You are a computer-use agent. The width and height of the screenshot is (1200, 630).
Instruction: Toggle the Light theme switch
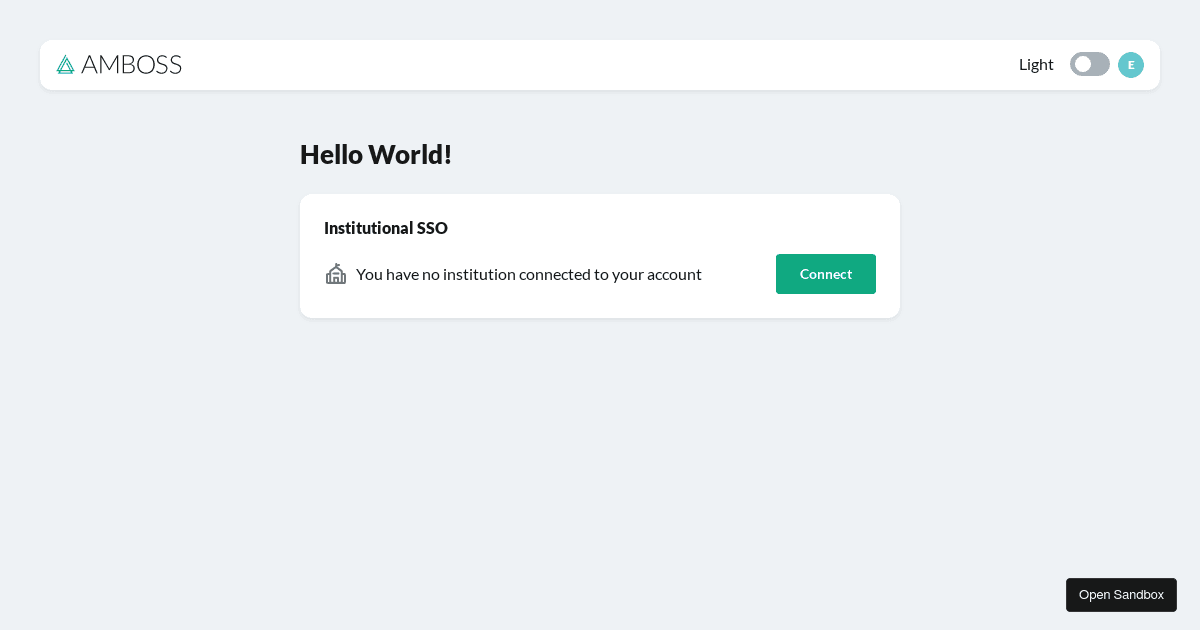[1090, 64]
